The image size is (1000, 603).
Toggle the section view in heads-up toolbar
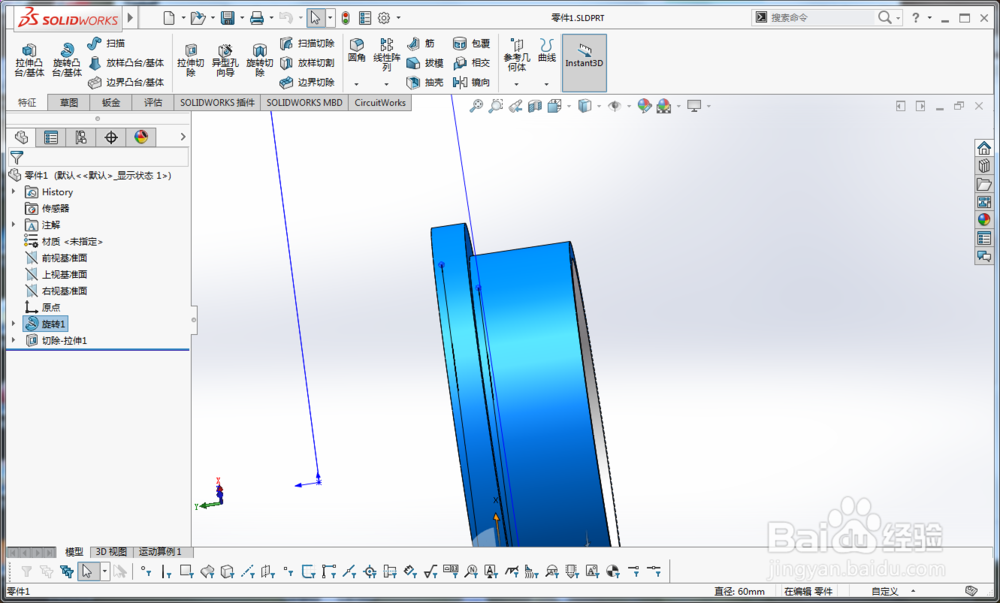[534, 105]
